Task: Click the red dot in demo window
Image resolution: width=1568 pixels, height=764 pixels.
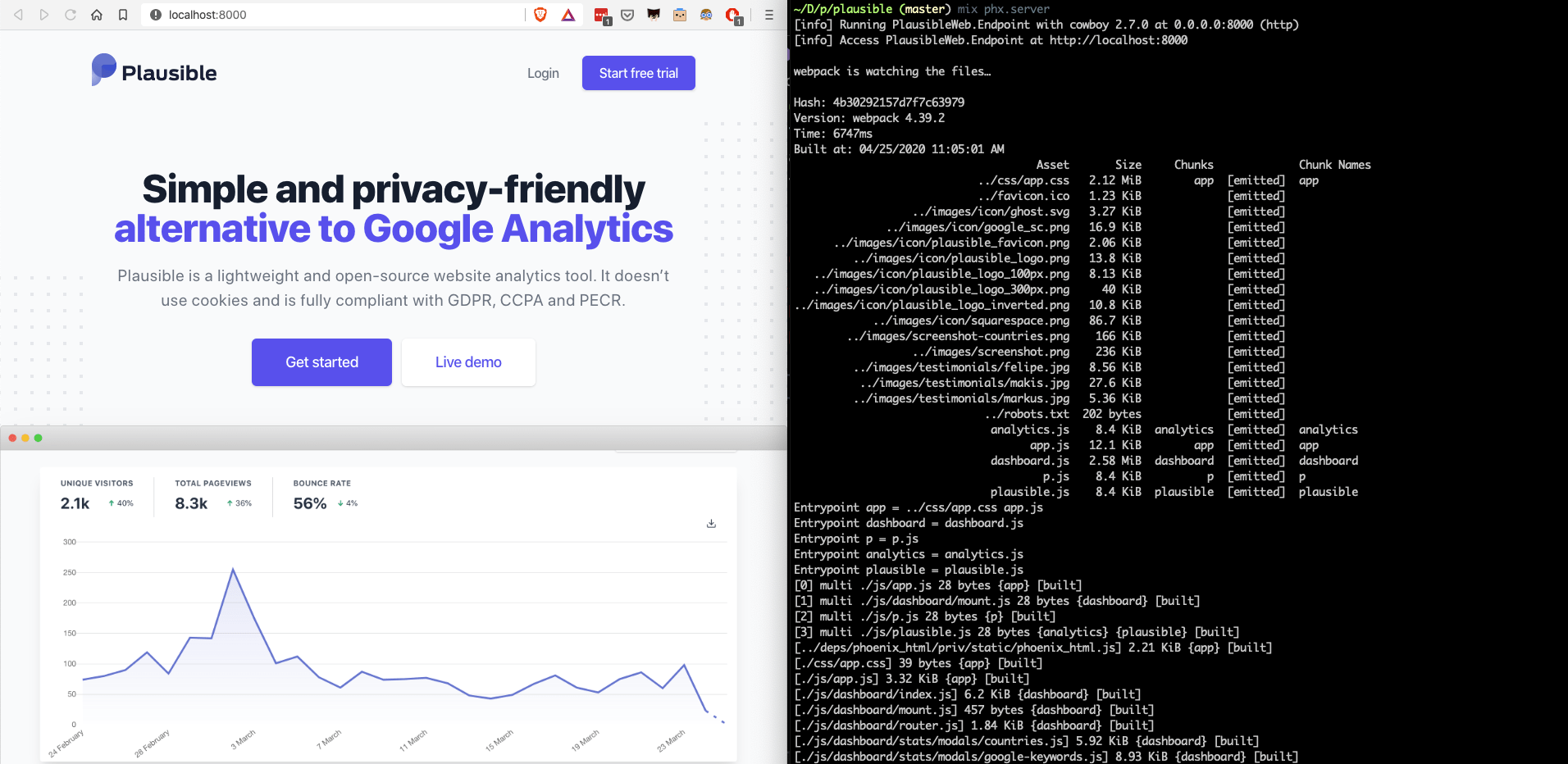Action: tap(12, 438)
